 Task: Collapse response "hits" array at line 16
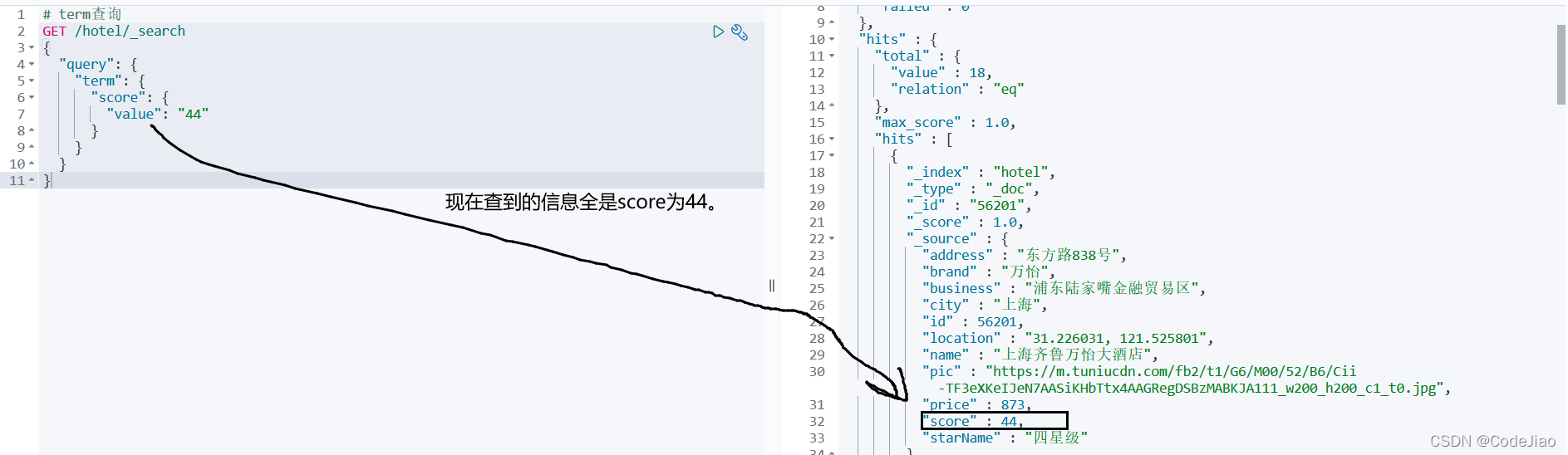click(832, 139)
